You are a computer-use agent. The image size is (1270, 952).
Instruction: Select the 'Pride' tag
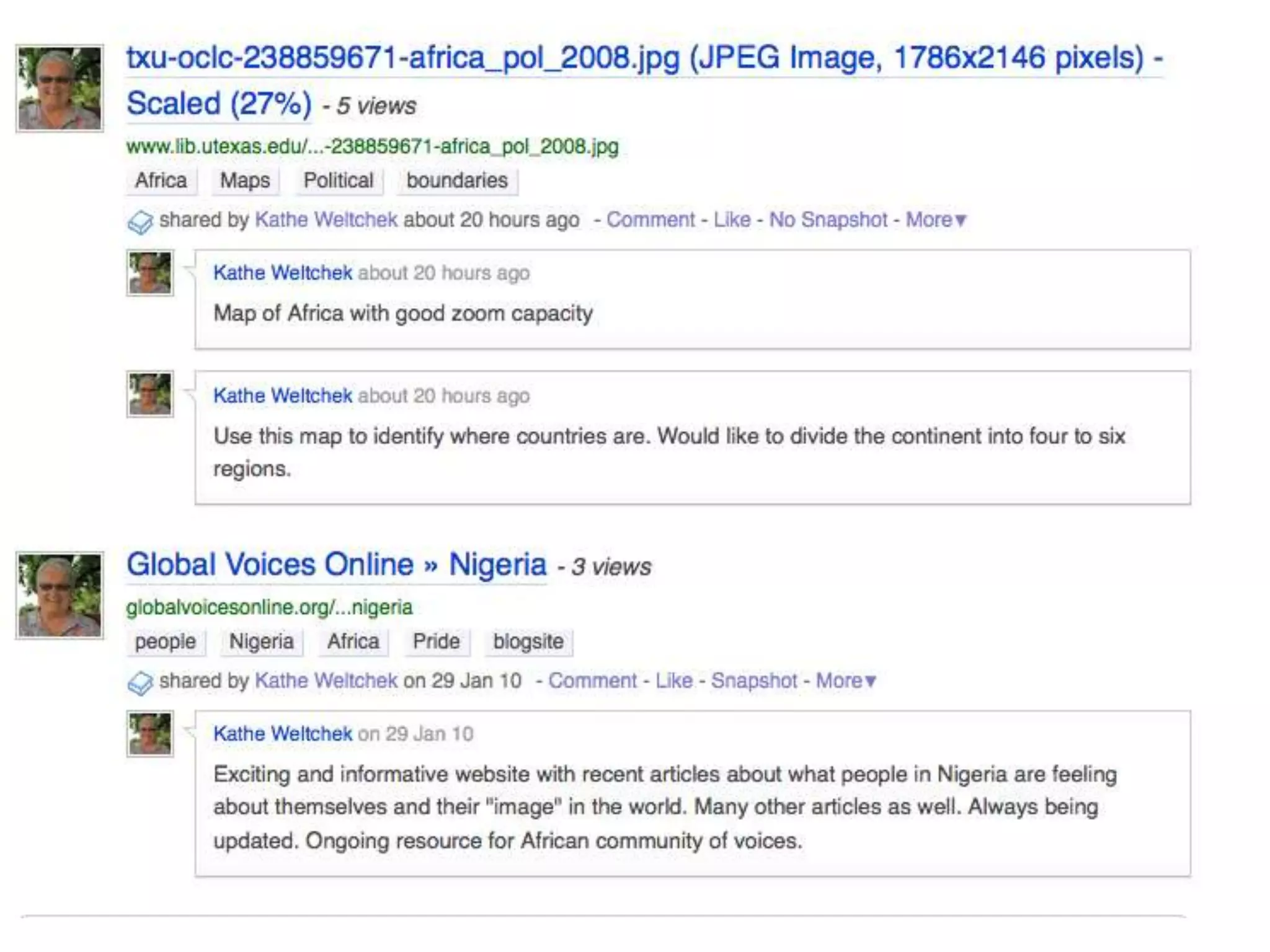(436, 641)
